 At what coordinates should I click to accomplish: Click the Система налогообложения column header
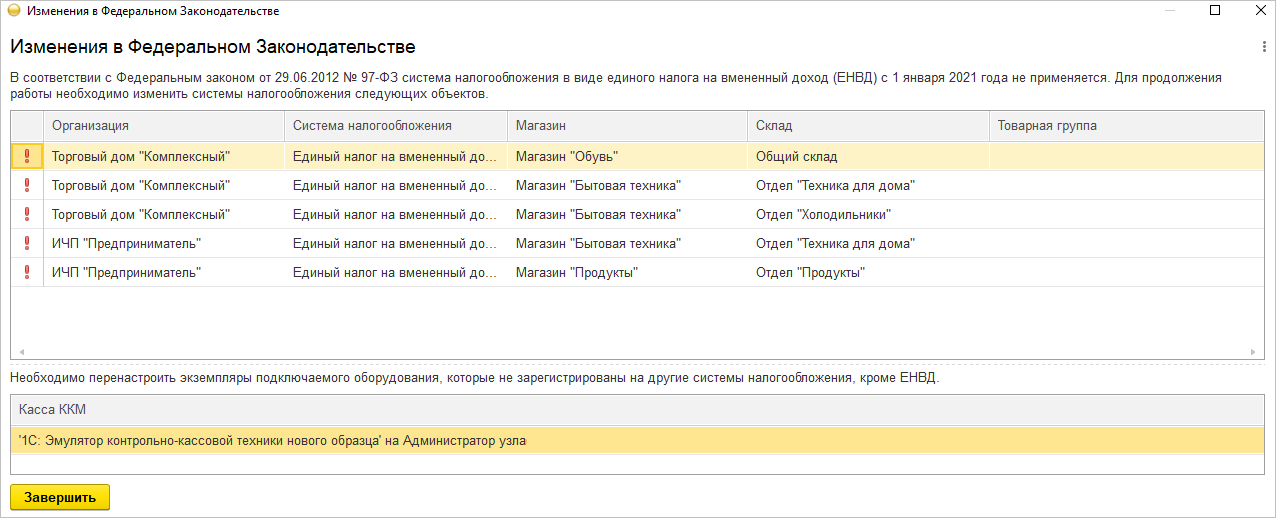click(395, 126)
